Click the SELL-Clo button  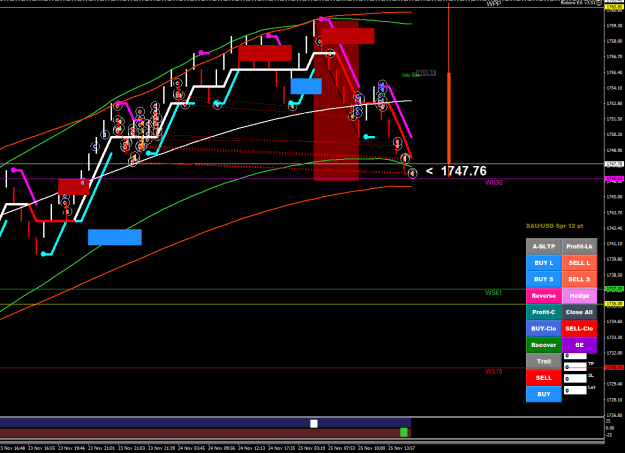point(579,329)
